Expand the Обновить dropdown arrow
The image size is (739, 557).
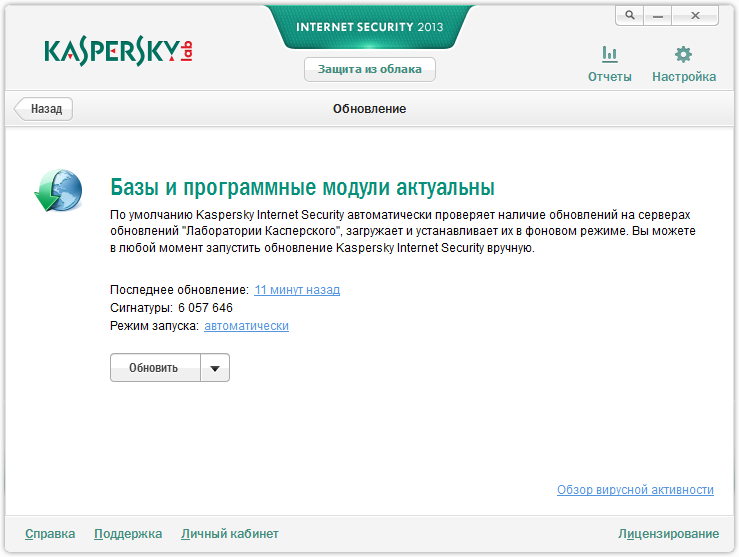(215, 368)
